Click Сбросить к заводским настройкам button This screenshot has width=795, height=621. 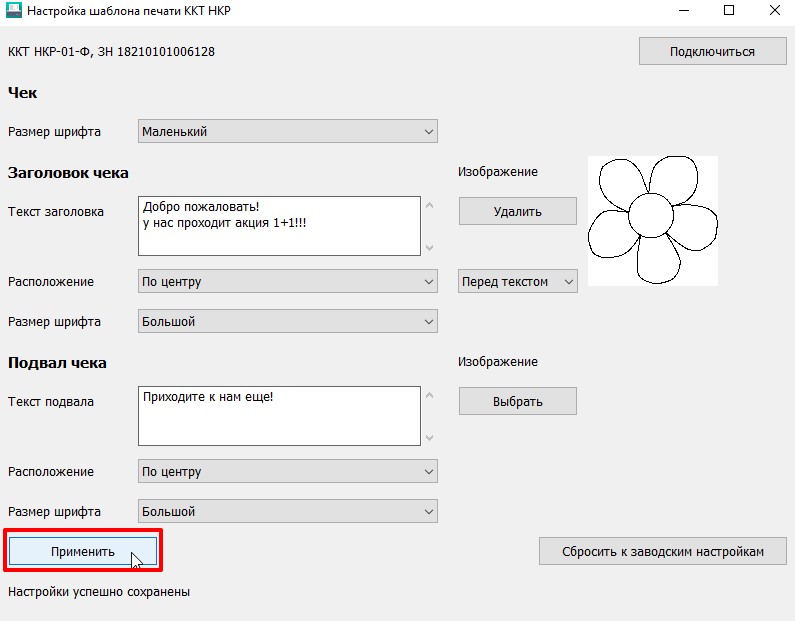click(x=663, y=551)
